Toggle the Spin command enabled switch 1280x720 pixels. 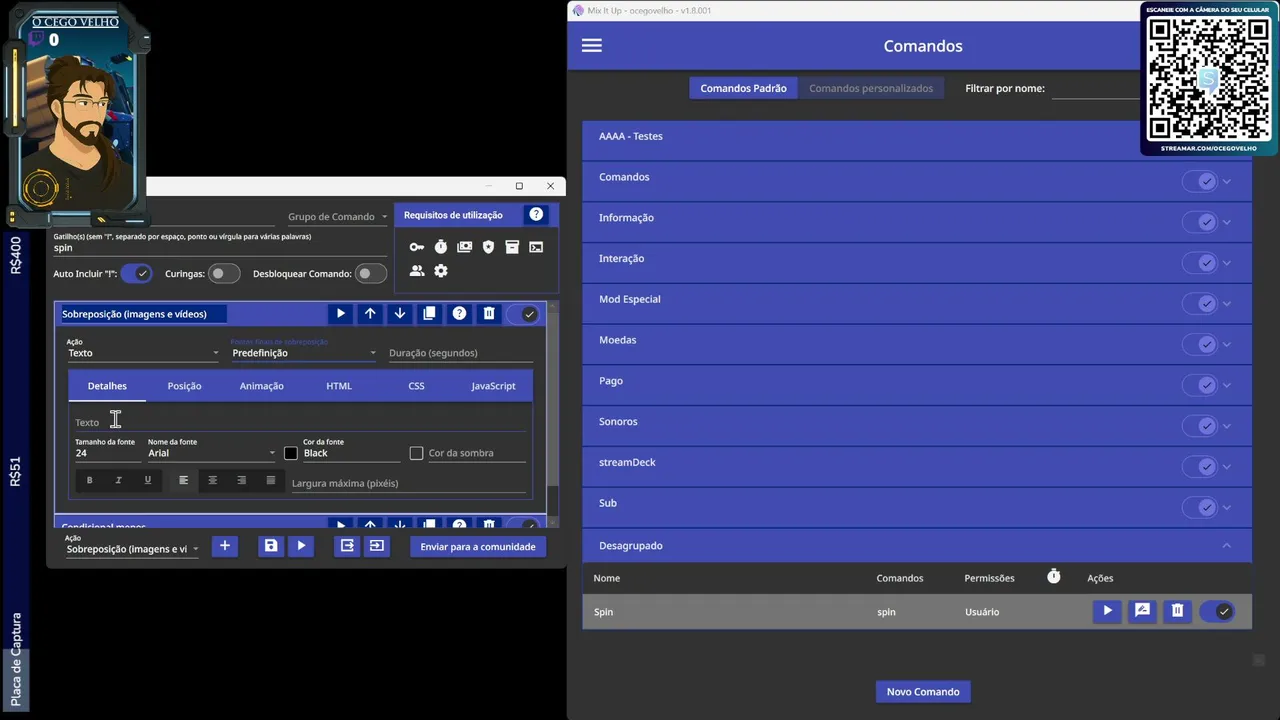click(1217, 612)
